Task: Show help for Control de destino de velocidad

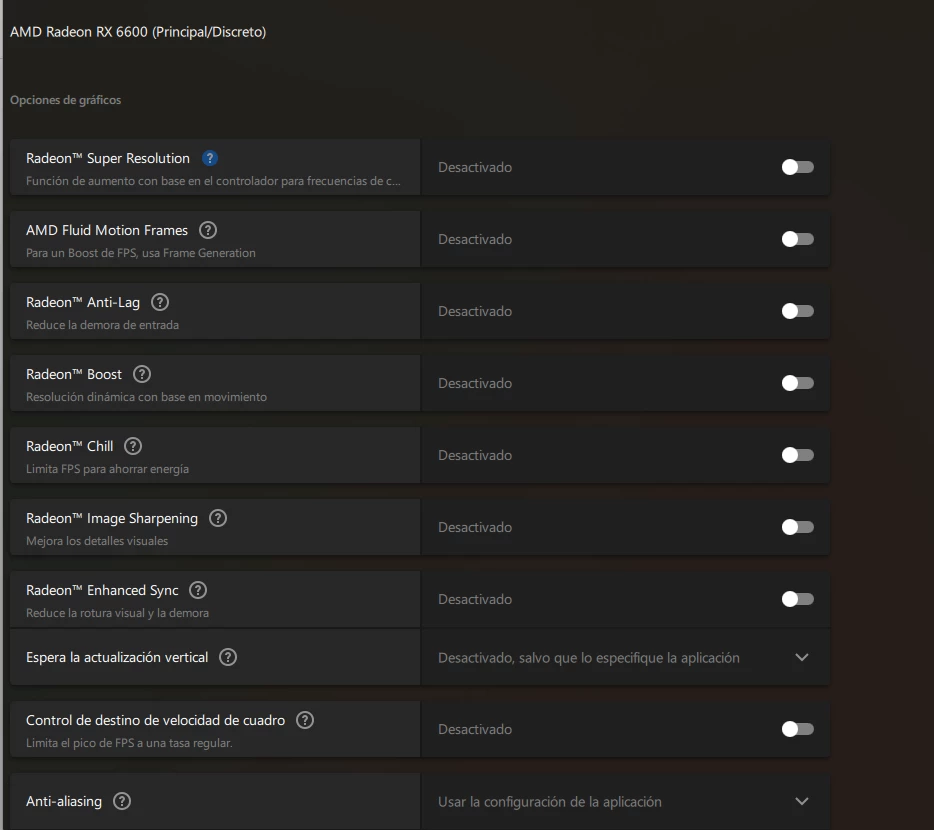Action: [x=305, y=720]
